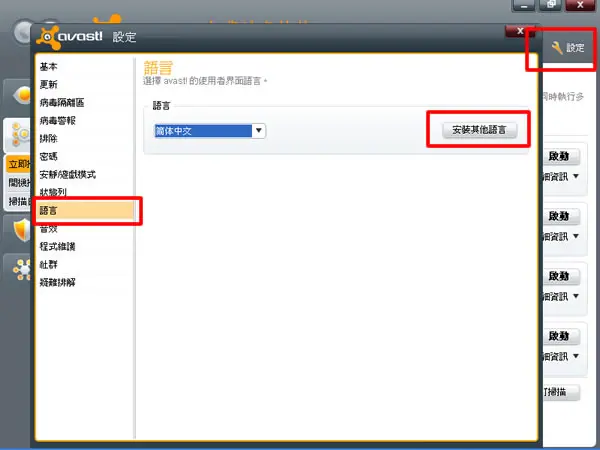Click the scan gears icon in left sidebar
Screen dimensions: 600x450
[20, 134]
